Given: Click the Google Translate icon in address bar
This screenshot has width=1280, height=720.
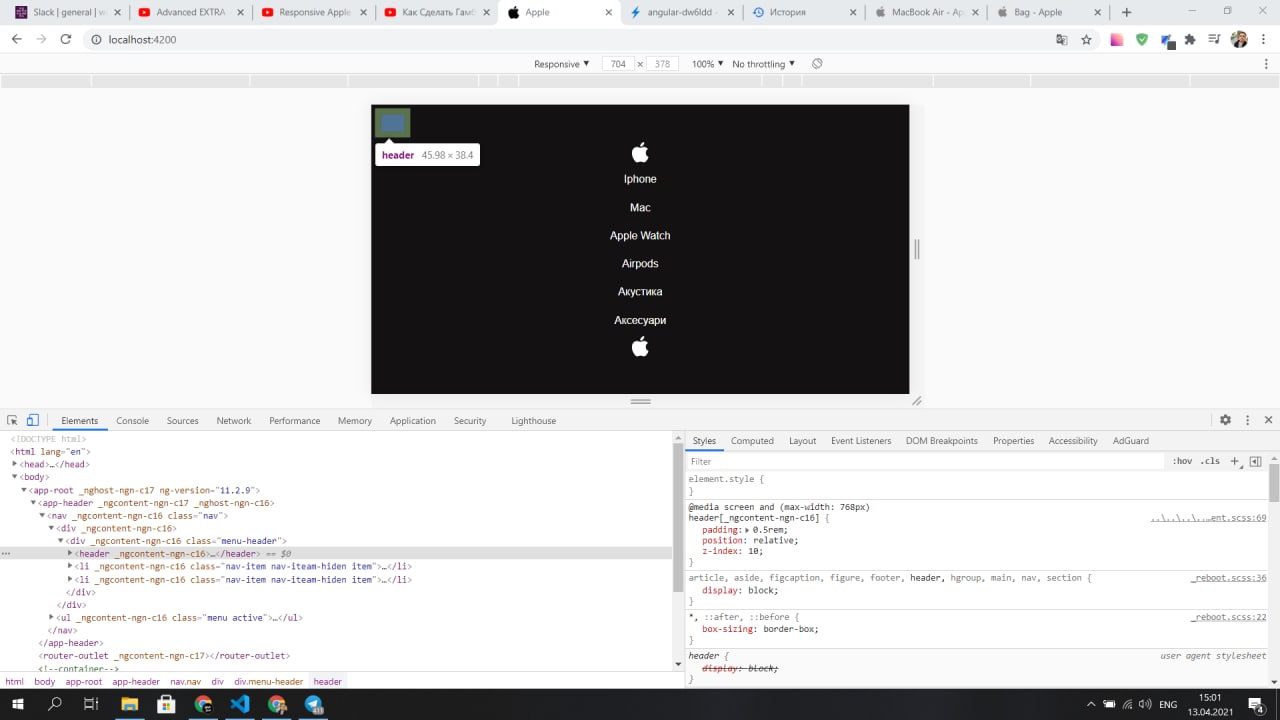Looking at the screenshot, I should tap(1062, 40).
